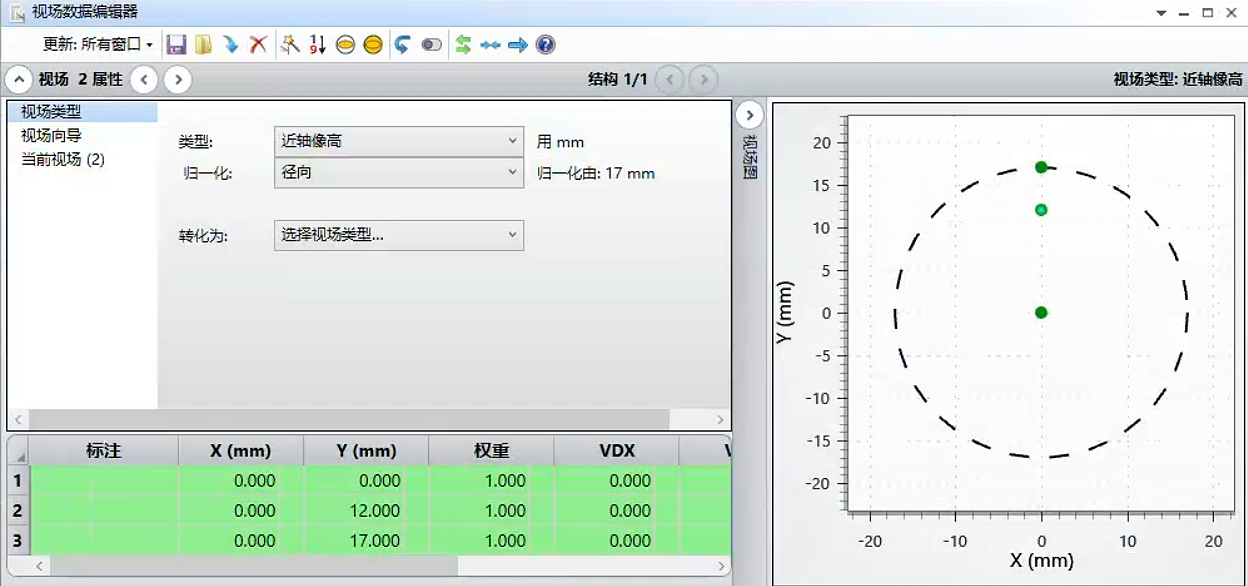This screenshot has width=1248, height=586.
Task: Open the 归一化 dropdown showing 径向
Action: (399, 172)
